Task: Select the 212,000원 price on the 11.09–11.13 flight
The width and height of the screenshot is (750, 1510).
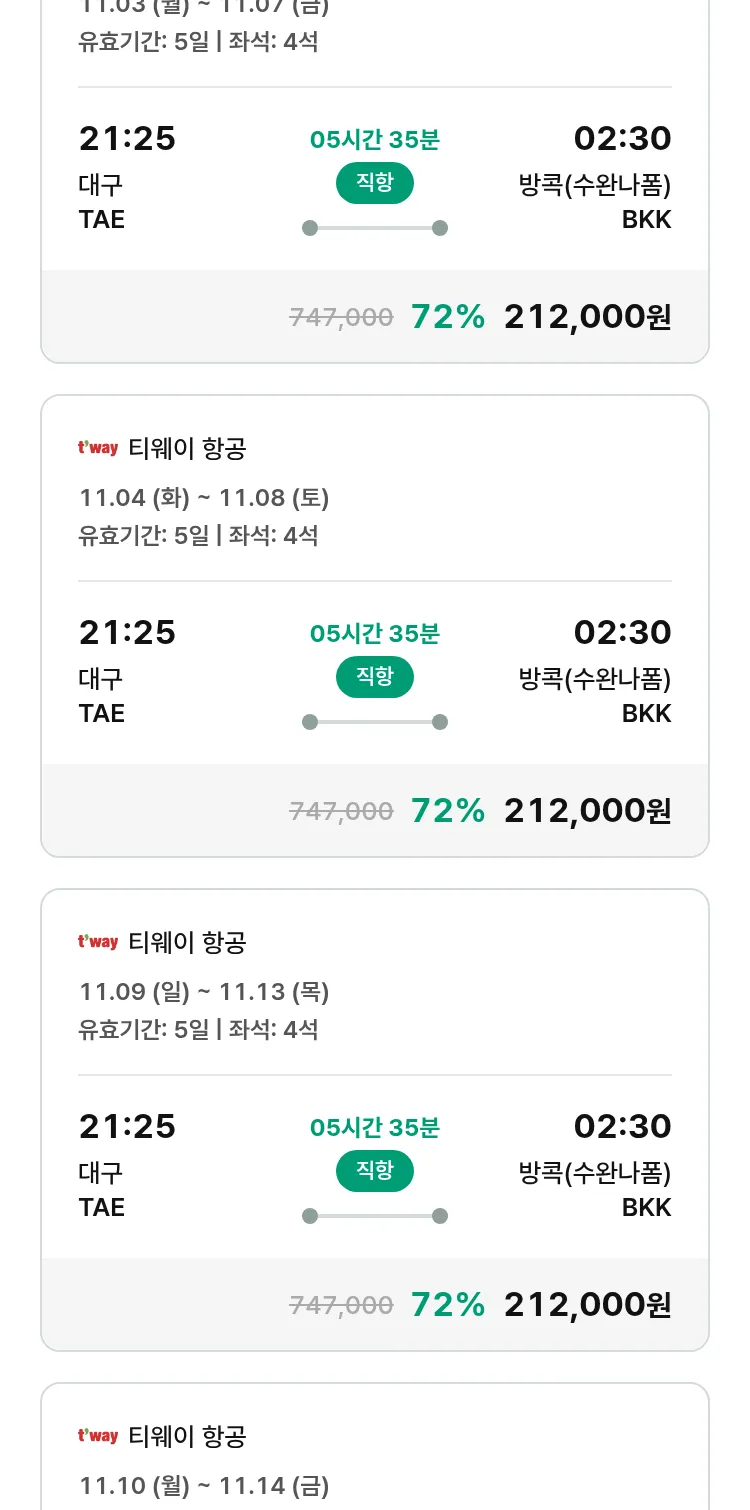Action: [587, 1305]
